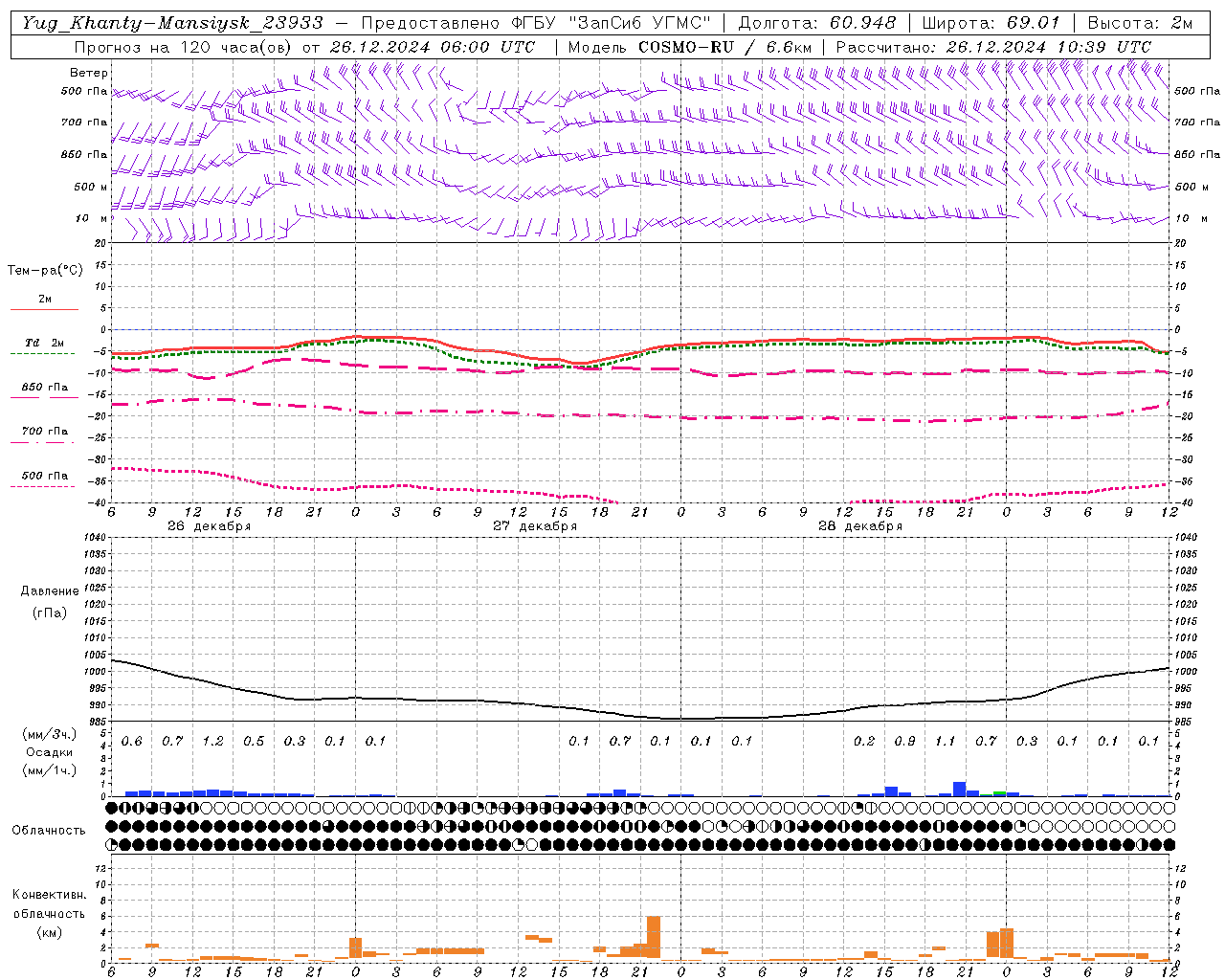The image size is (1225, 980).
Task: Click the 0.2 three-hour precipitation value
Action: pos(863,742)
